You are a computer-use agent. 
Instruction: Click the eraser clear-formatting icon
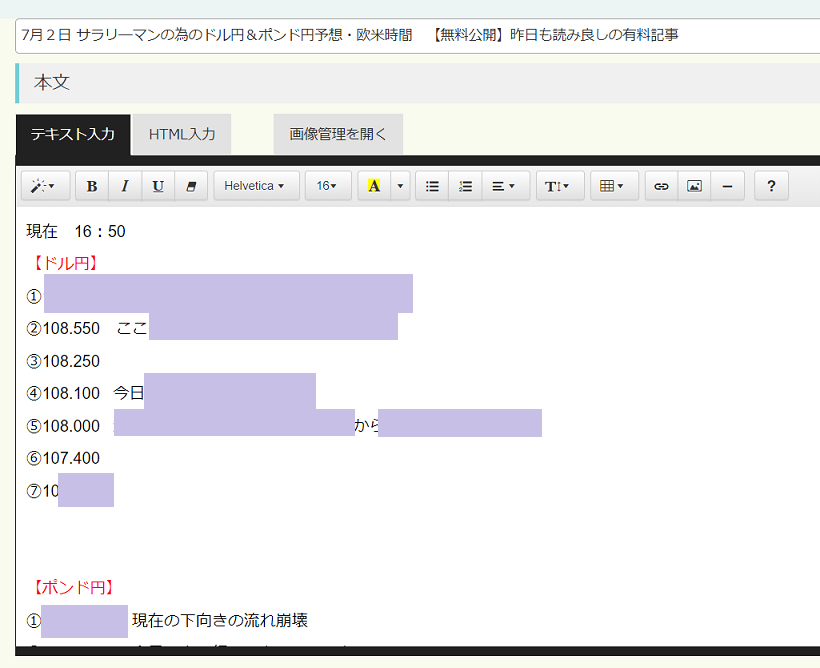191,186
